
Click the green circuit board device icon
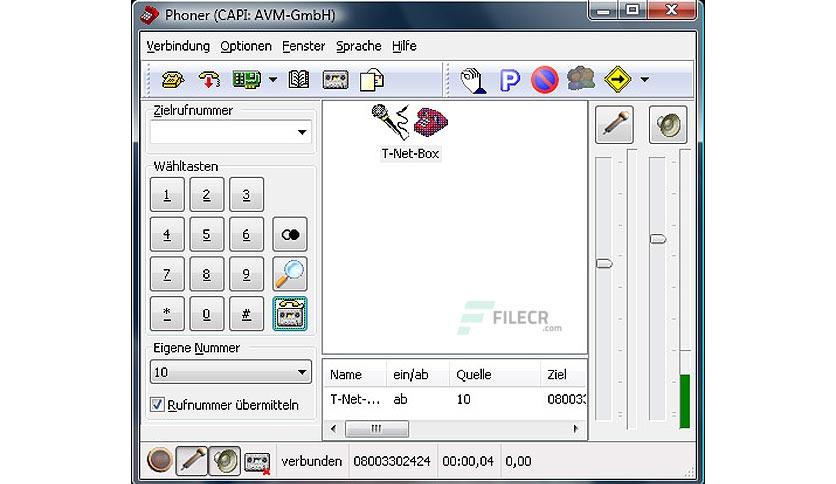[246, 80]
